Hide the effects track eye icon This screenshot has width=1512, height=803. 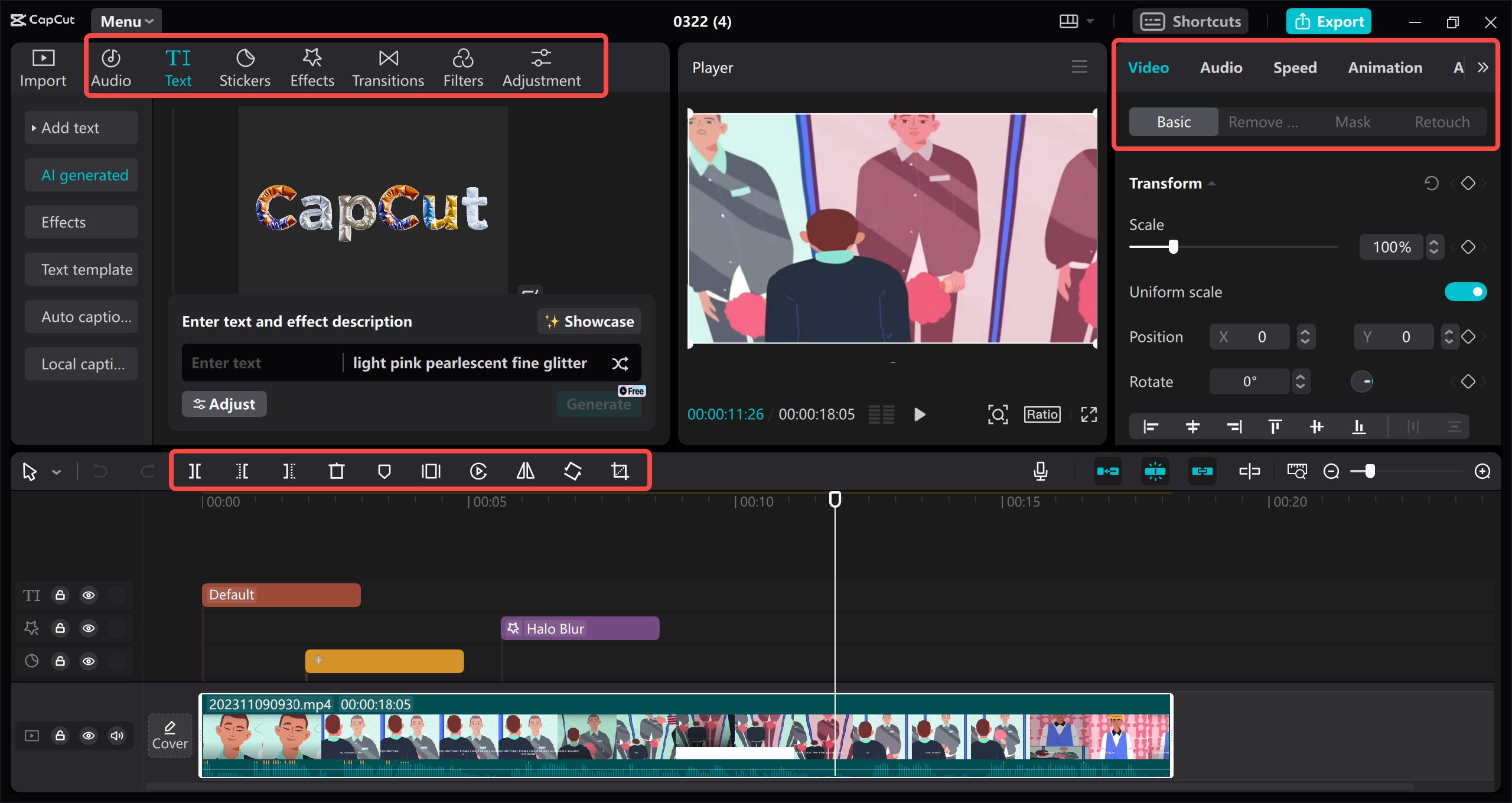tap(89, 628)
